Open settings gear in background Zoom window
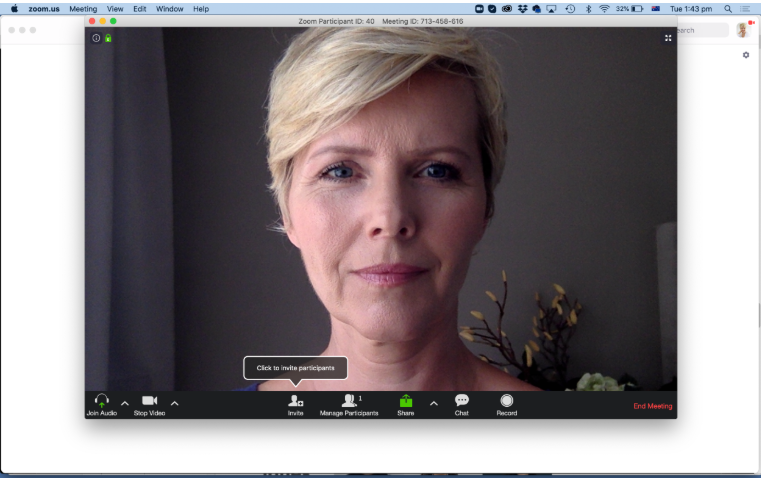This screenshot has width=761, height=478. coord(746,55)
